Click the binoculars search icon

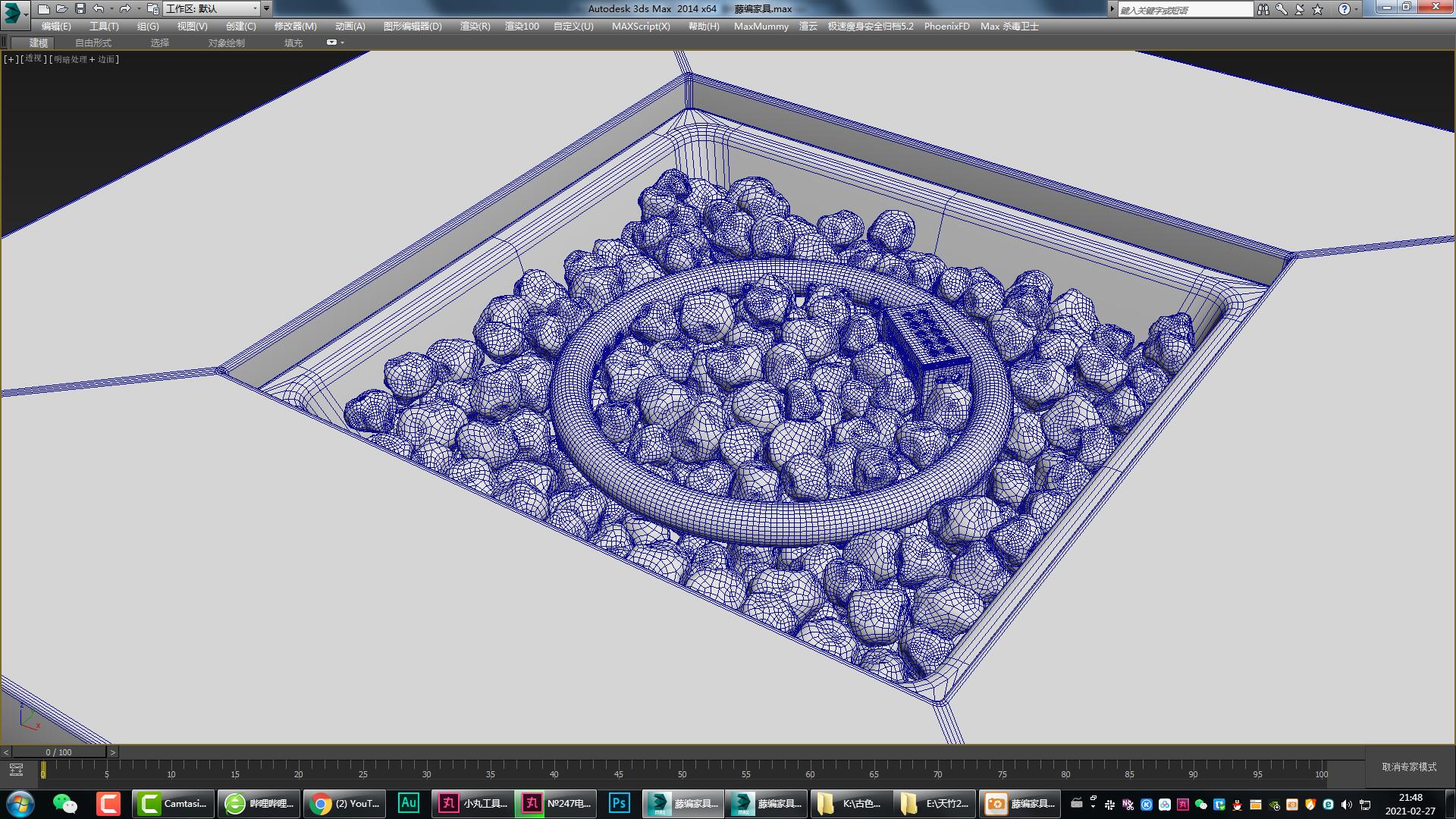(1263, 9)
